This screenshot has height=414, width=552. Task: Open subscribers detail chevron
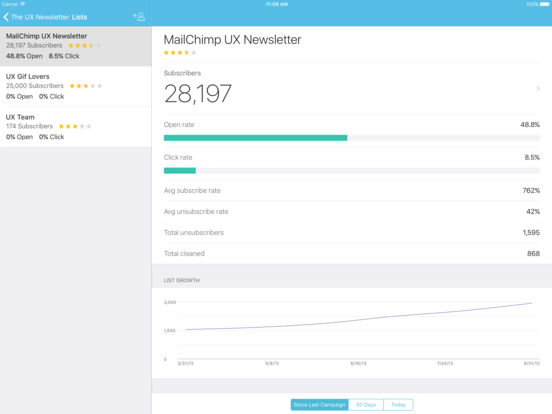(538, 89)
